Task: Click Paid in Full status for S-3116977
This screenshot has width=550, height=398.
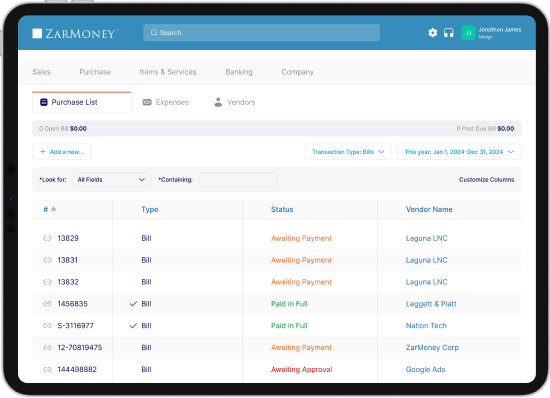Action: tap(289, 325)
